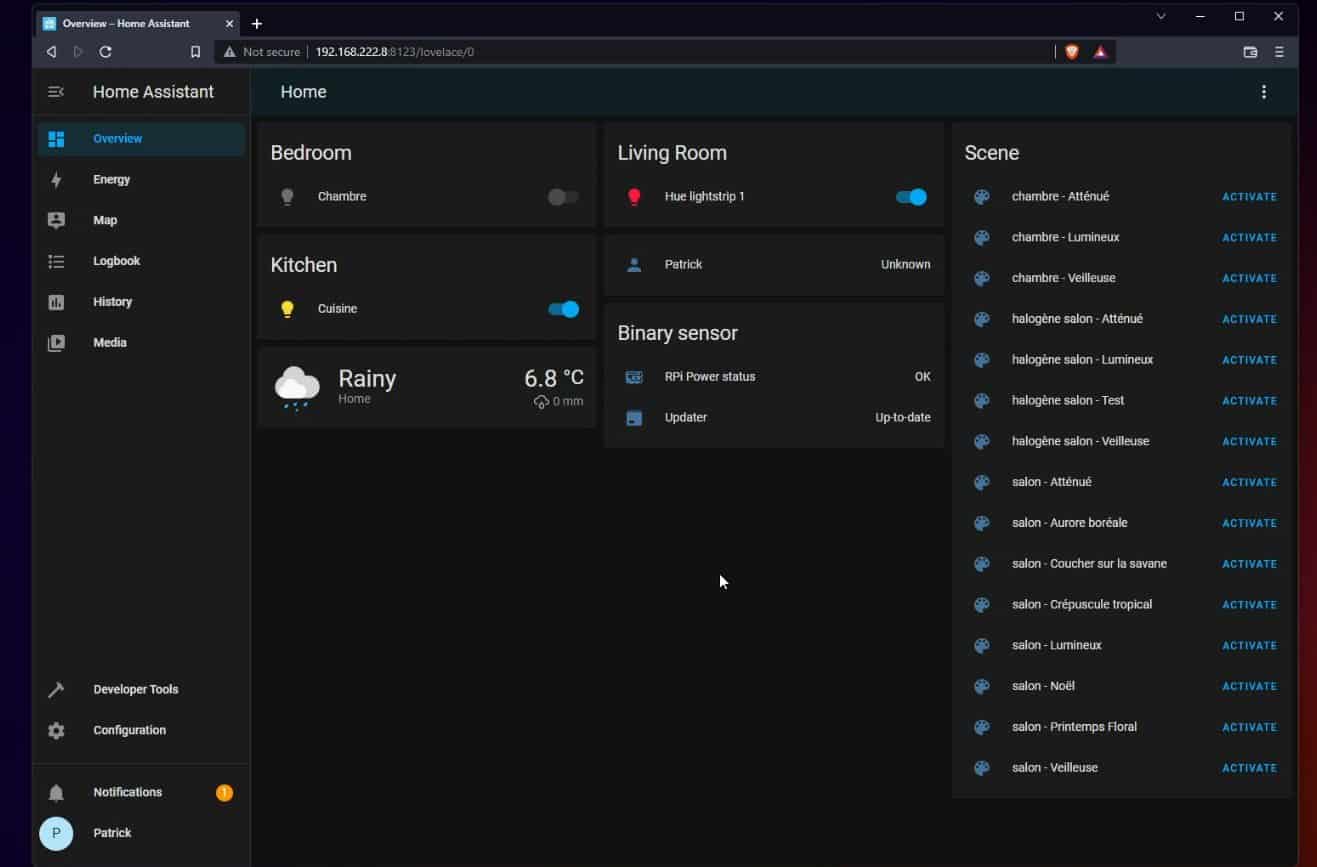Viewport: 1317px width, 867px height.
Task: Open the browser menu button
Action: tap(1278, 51)
